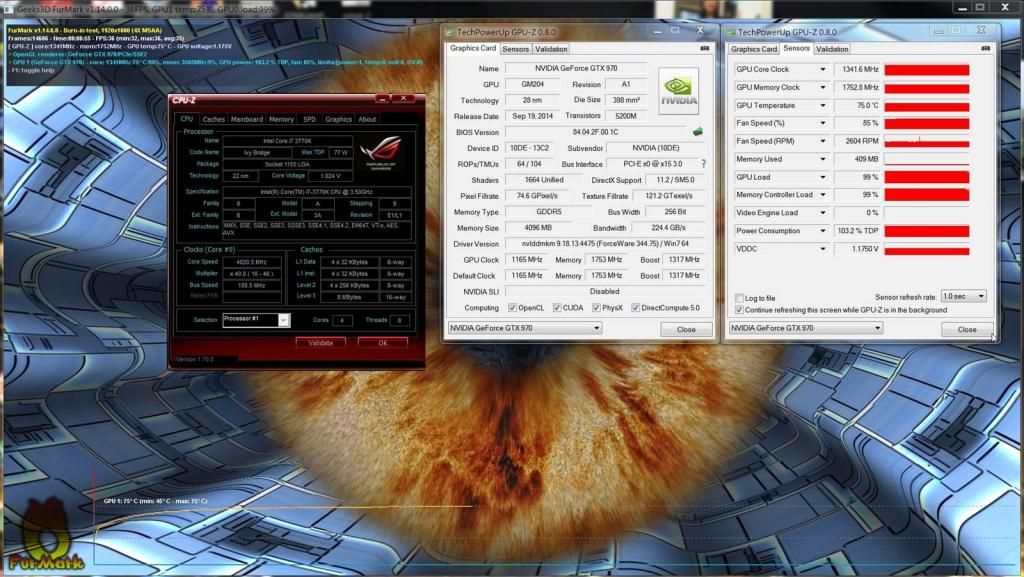
Task: Close the CPU-Z window
Action: pos(404,99)
